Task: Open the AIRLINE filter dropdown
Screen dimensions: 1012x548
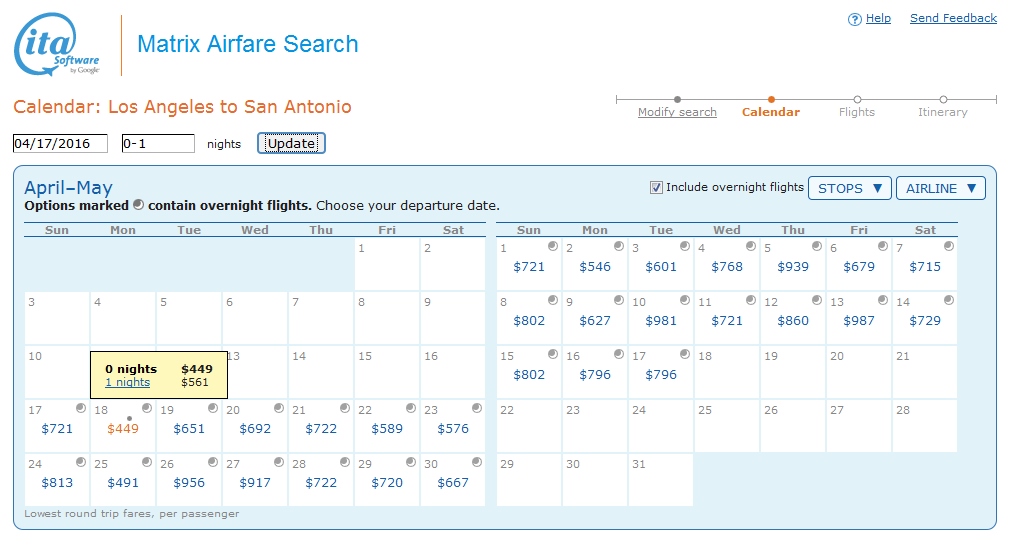Action: (x=940, y=188)
